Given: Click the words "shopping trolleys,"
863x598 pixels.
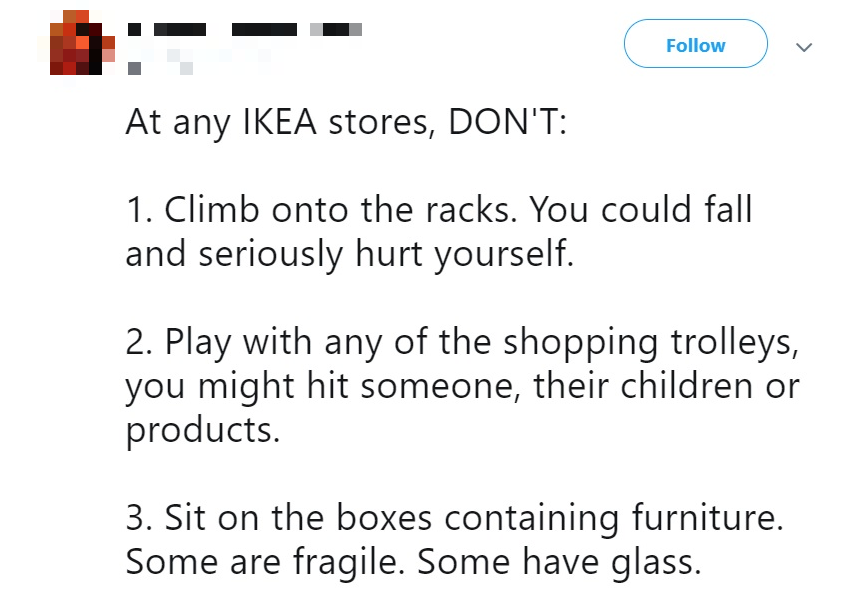Looking at the screenshot, I should (x=651, y=343).
